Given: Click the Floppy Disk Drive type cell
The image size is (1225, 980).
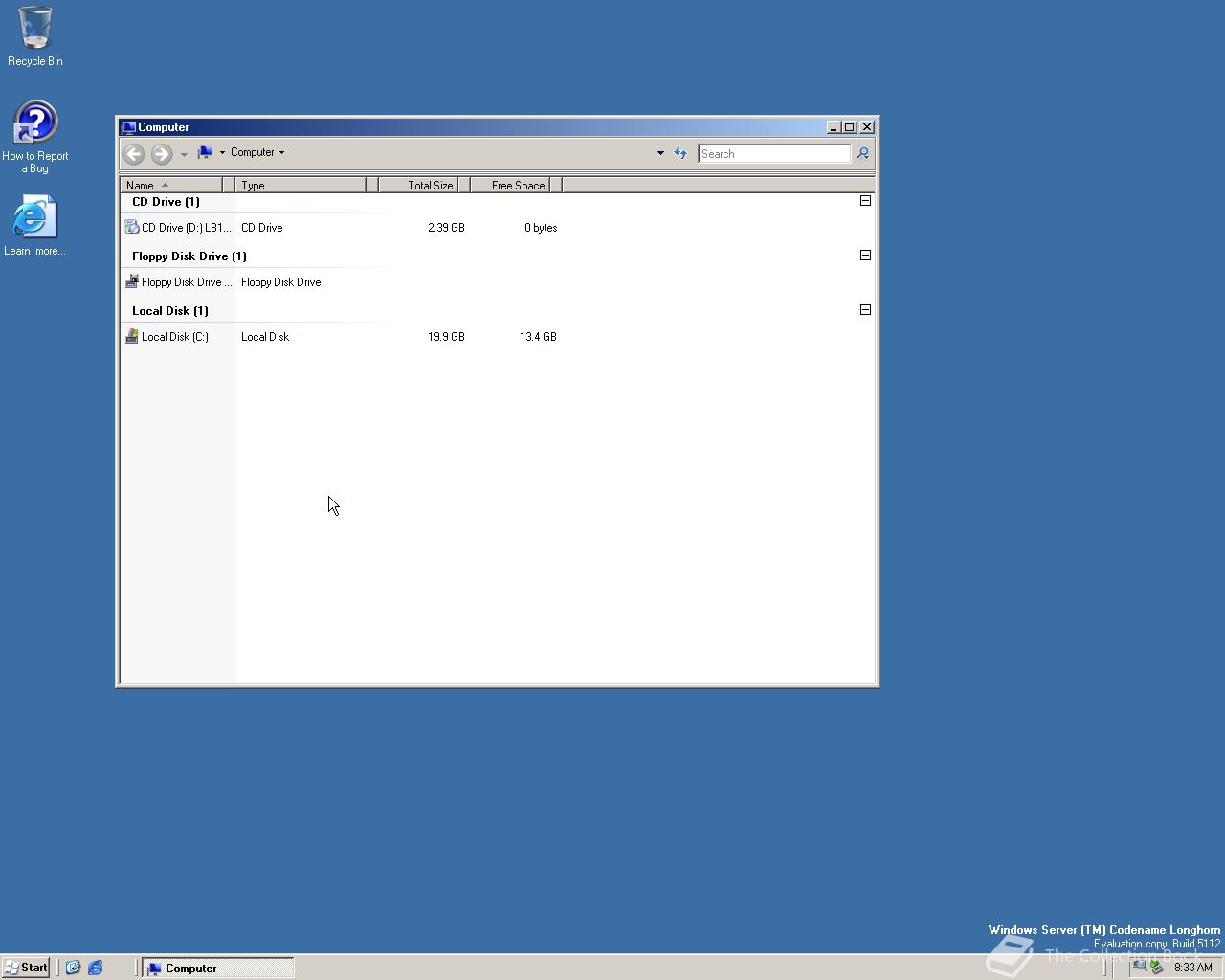Looking at the screenshot, I should [281, 282].
